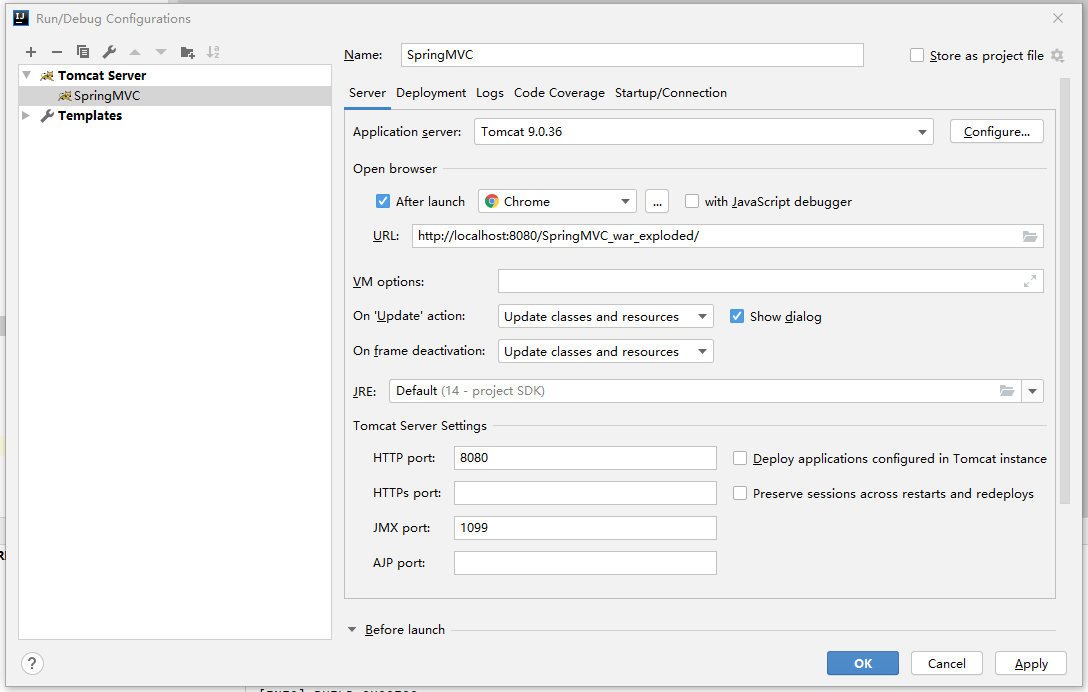The width and height of the screenshot is (1088, 692).
Task: Enable Preserve sessions across restarts and redeploys
Action: click(x=740, y=493)
